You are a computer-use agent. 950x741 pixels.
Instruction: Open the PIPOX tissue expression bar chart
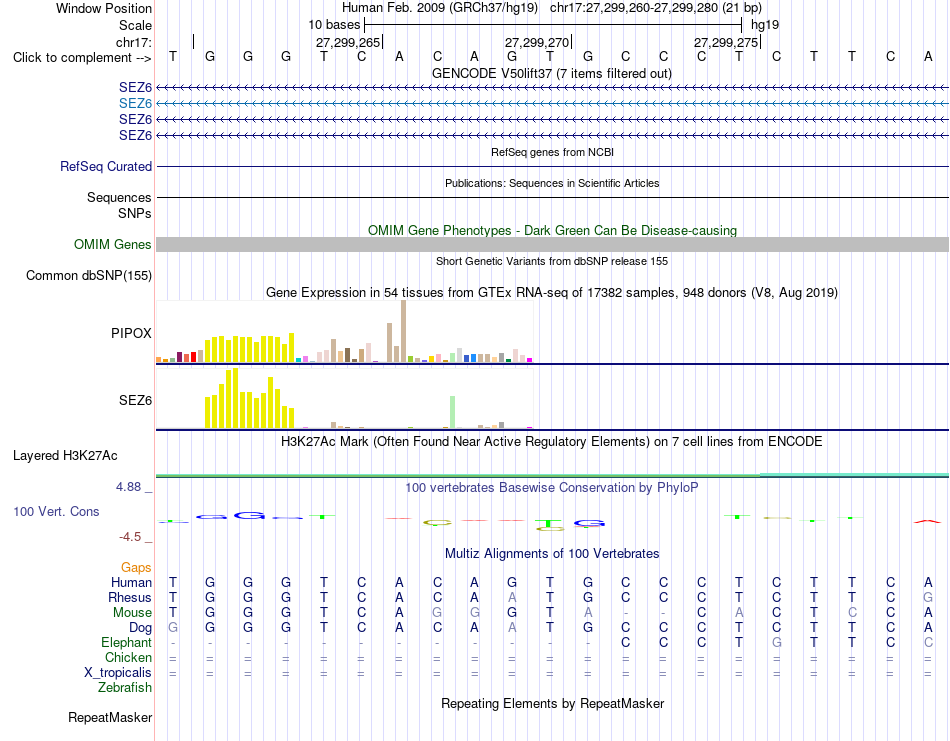[344, 332]
